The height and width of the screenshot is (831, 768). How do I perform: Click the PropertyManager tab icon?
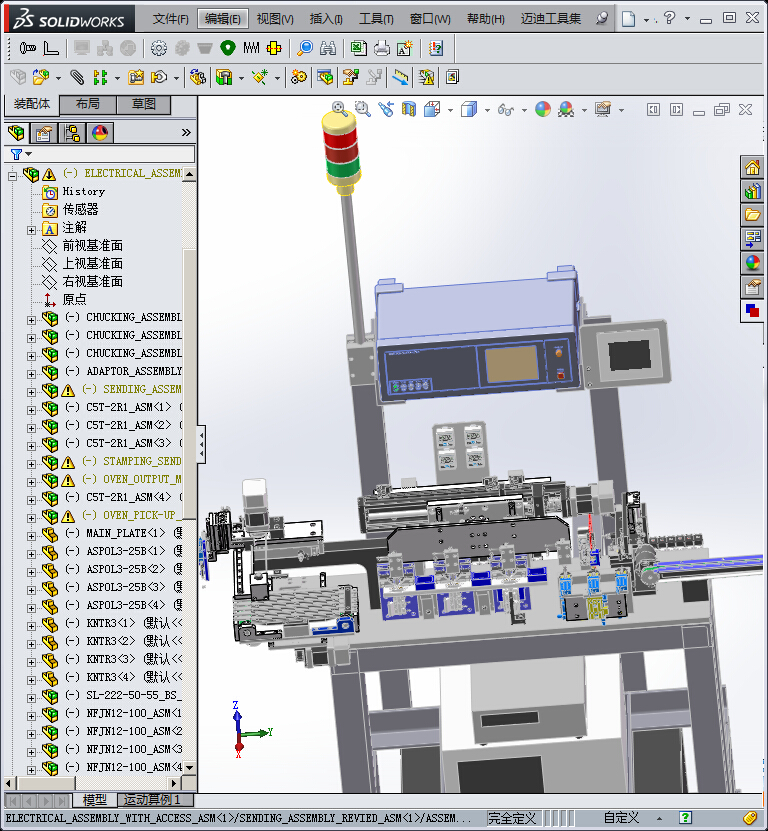point(43,133)
